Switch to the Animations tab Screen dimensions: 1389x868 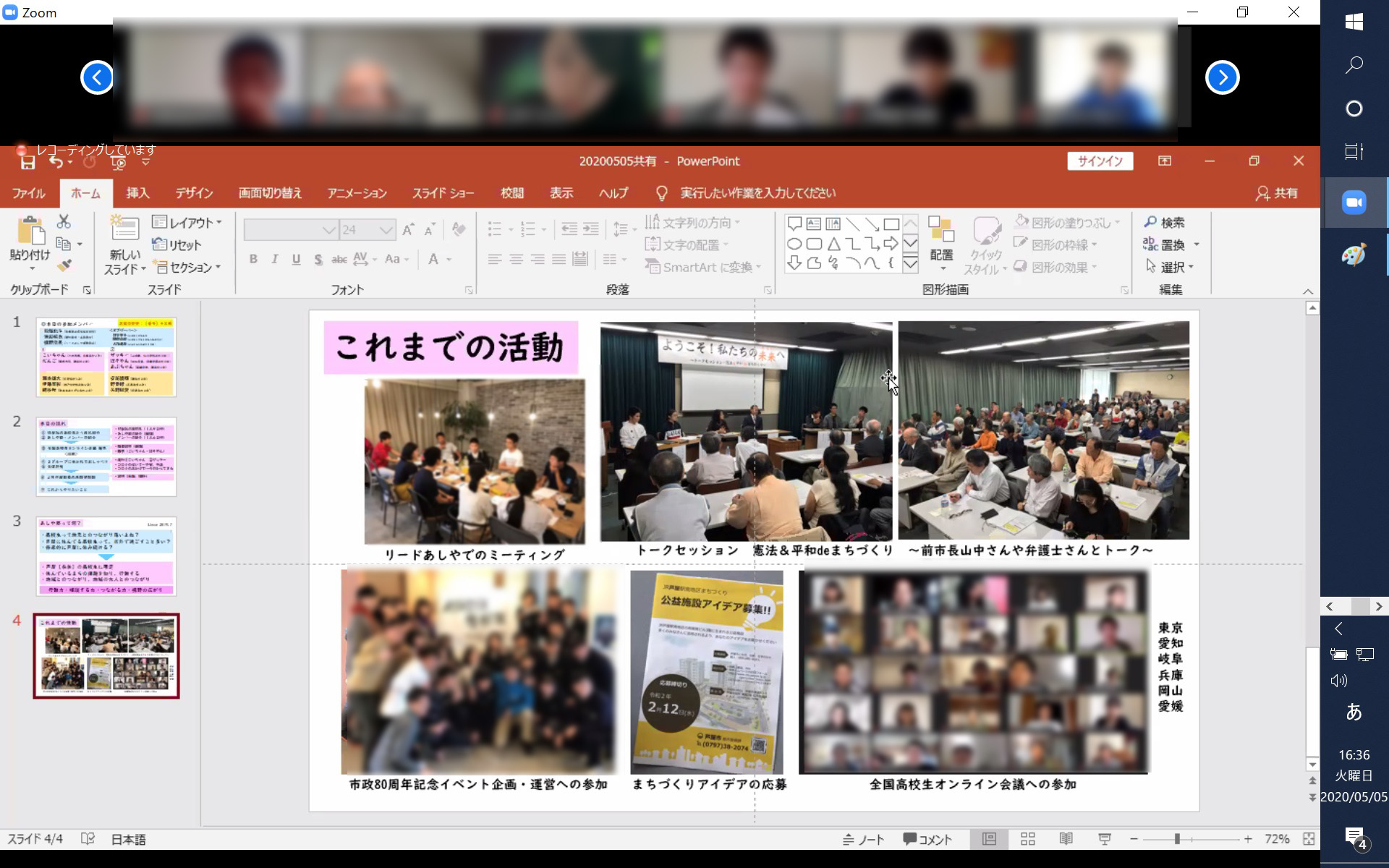pyautogui.click(x=357, y=193)
